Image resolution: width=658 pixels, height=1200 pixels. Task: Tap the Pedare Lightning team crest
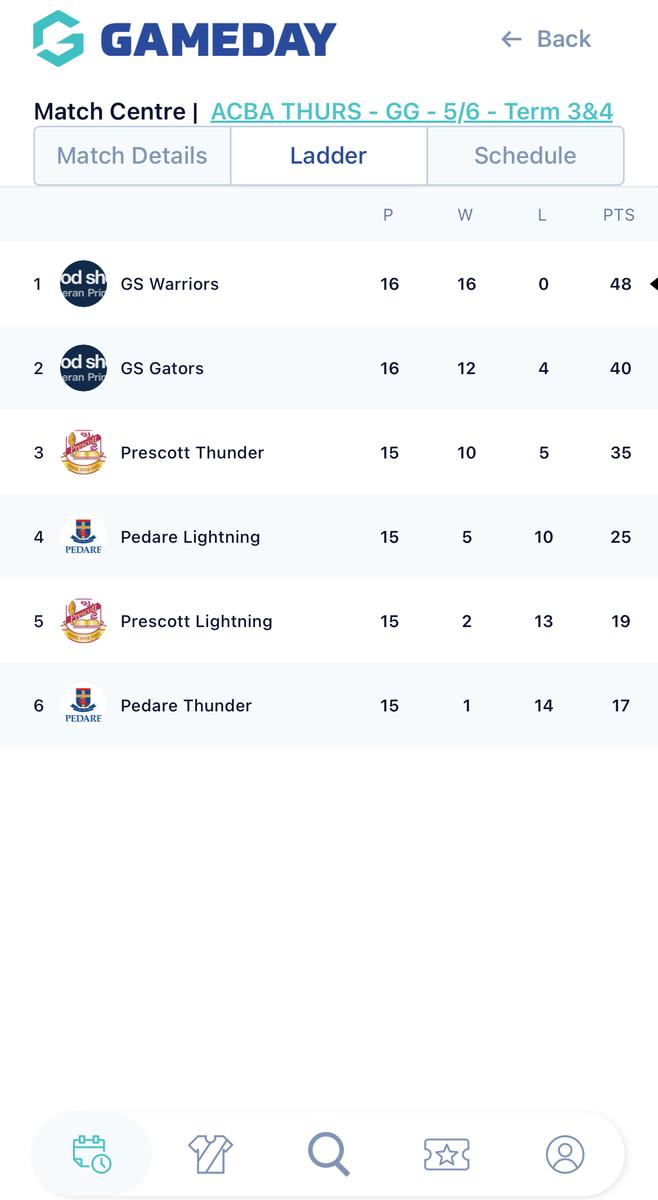coord(83,537)
